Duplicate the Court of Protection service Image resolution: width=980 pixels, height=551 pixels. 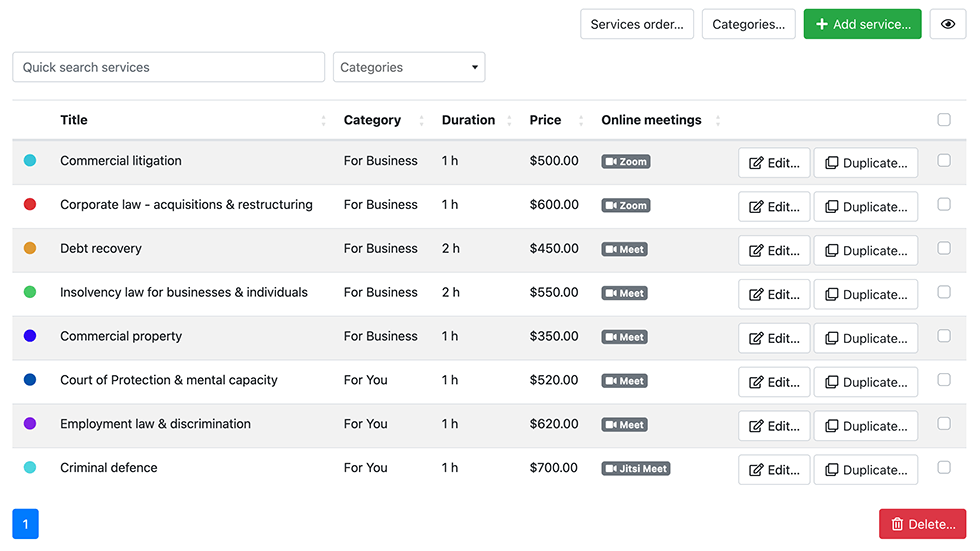(866, 382)
